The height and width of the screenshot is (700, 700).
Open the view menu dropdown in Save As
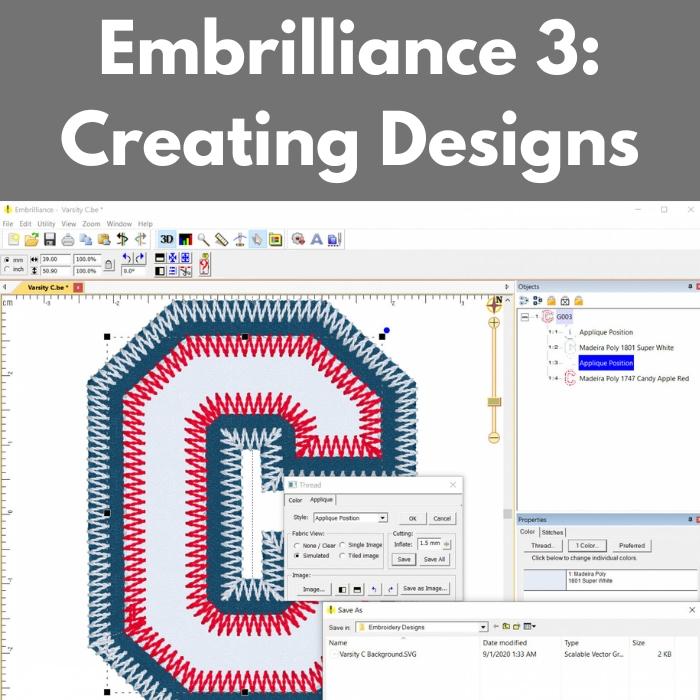[529, 626]
